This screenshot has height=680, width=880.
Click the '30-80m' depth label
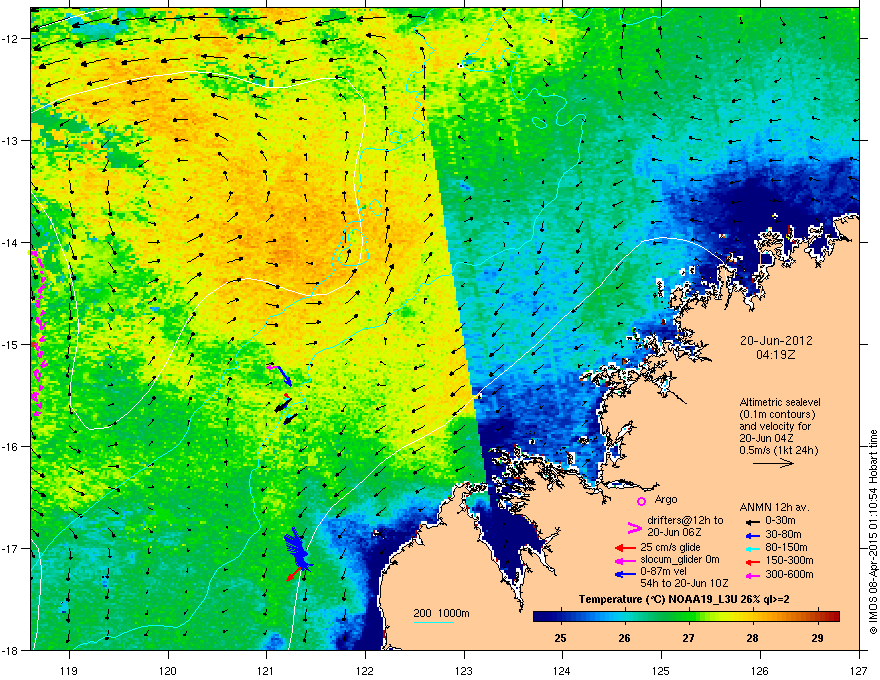click(x=783, y=534)
